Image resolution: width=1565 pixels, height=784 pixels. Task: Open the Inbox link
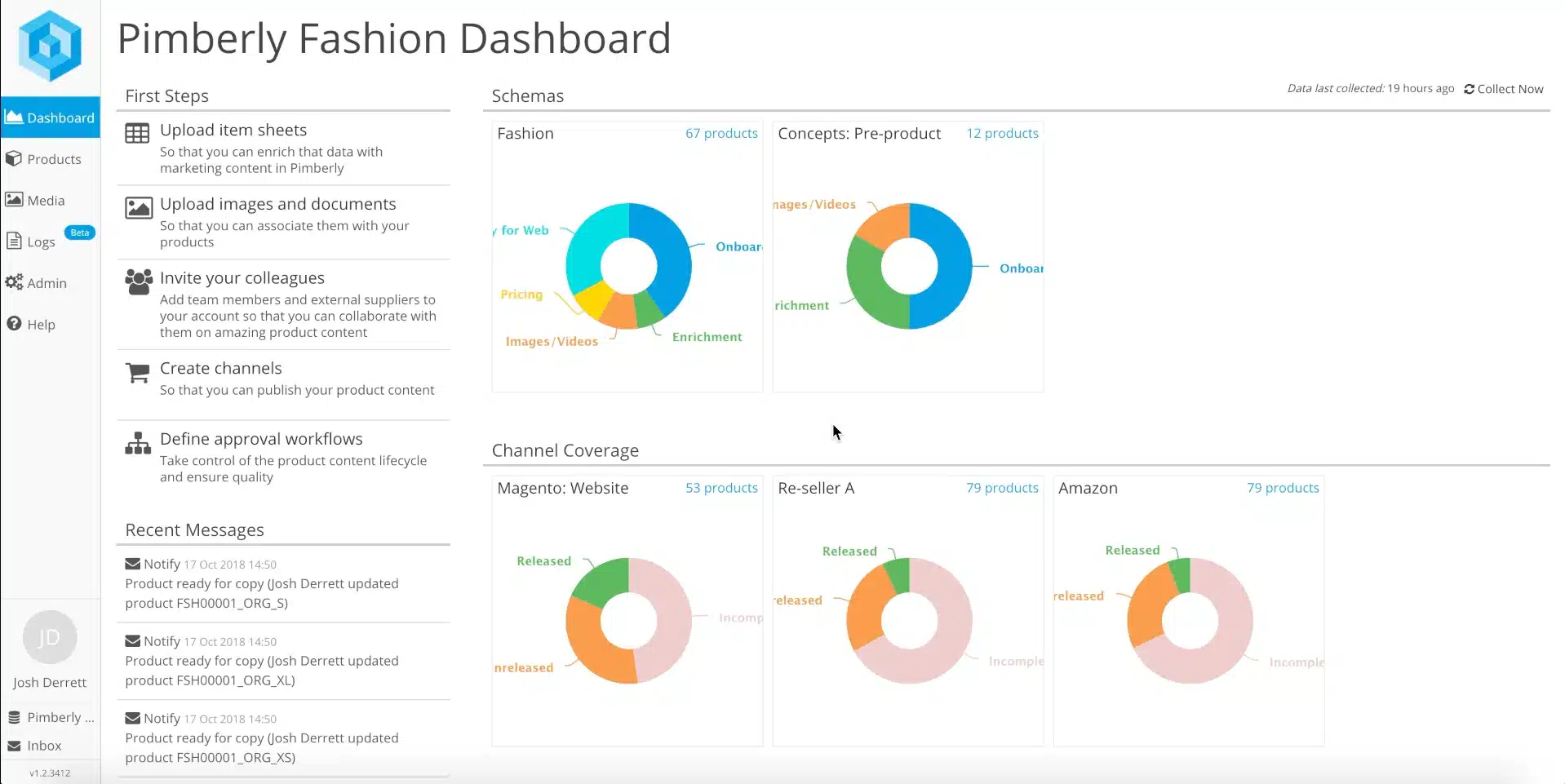click(x=44, y=746)
